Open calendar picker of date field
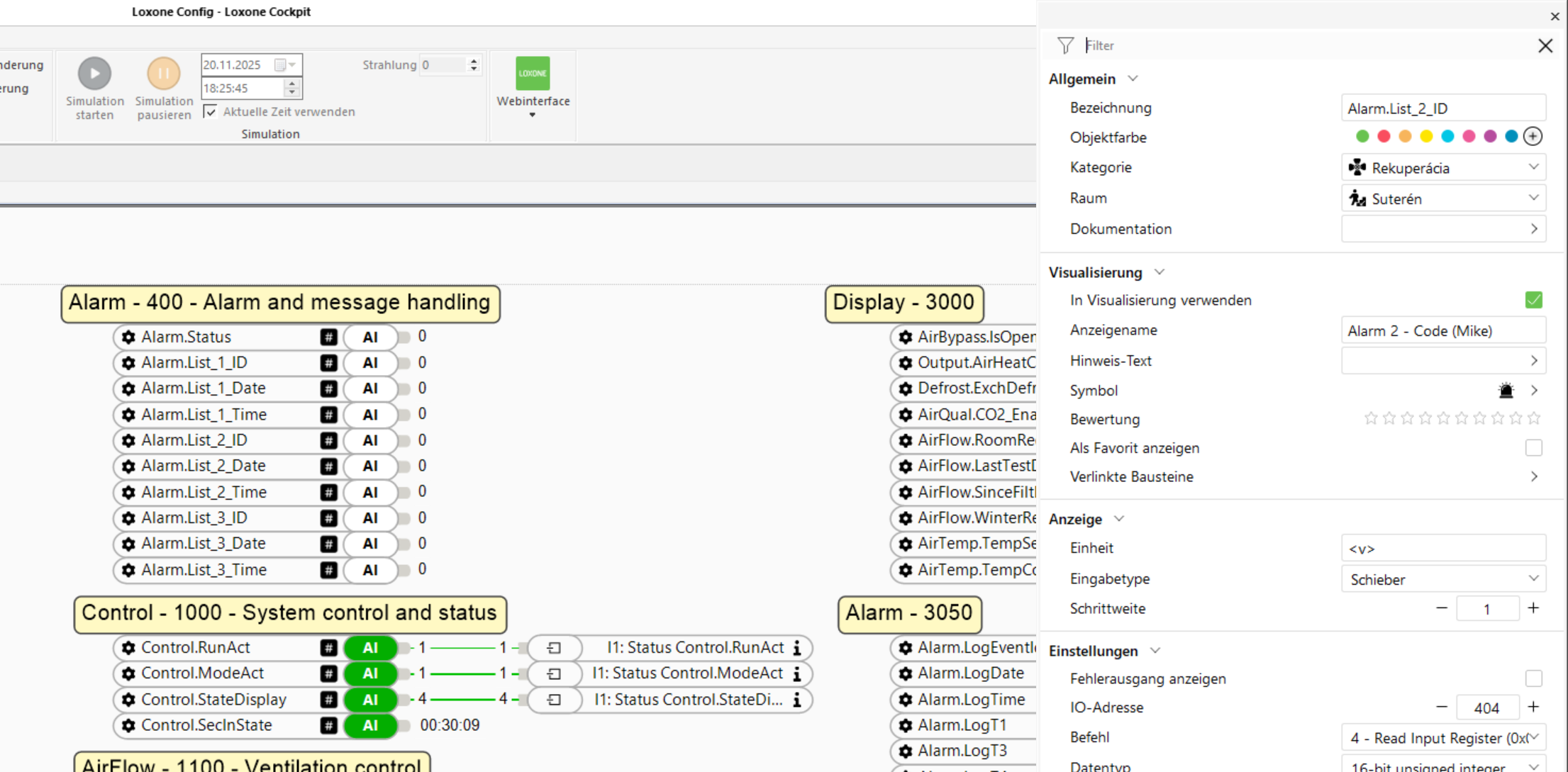The height and width of the screenshot is (772, 1568). (281, 65)
